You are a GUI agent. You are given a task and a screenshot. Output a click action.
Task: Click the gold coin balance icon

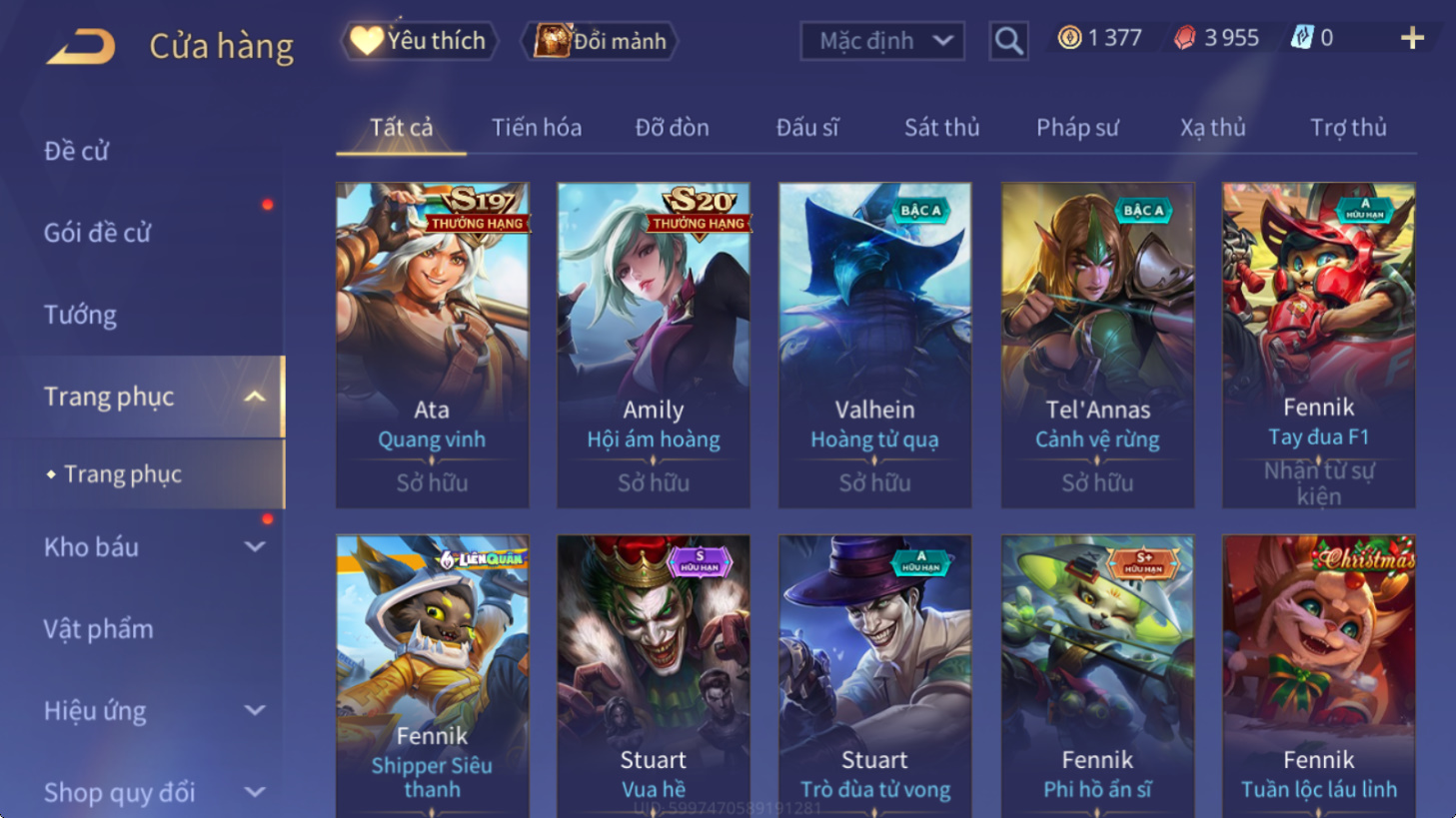[1069, 38]
